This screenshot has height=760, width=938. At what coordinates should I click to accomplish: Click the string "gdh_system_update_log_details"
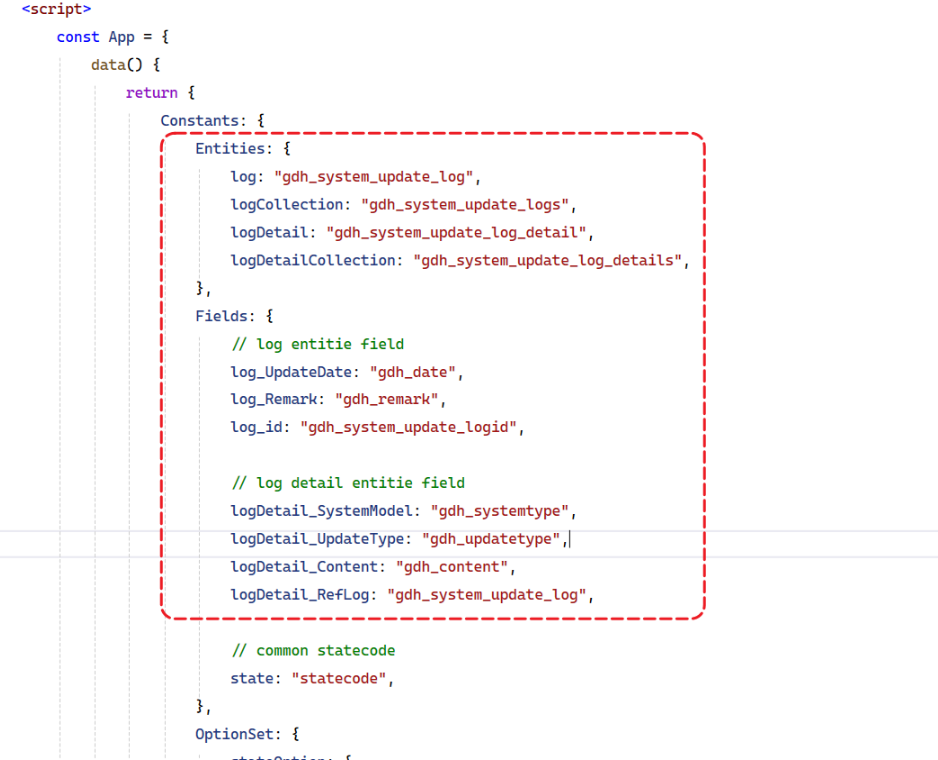click(x=547, y=260)
